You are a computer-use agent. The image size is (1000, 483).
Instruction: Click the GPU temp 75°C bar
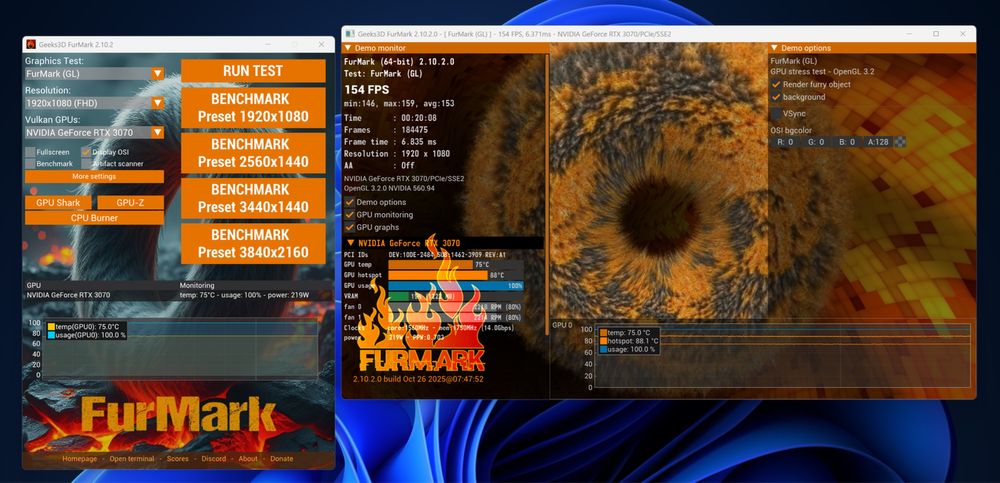[x=455, y=265]
